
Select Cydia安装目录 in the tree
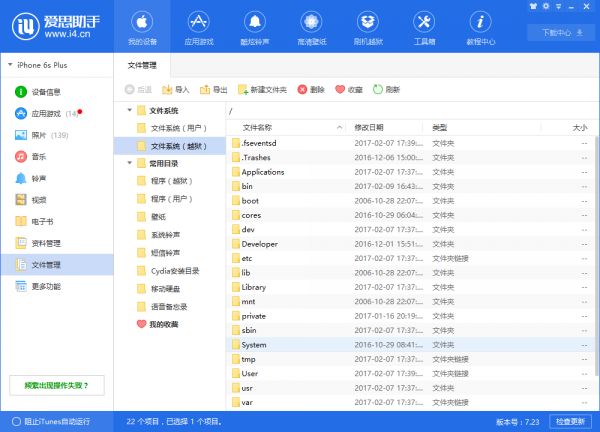tap(168, 271)
